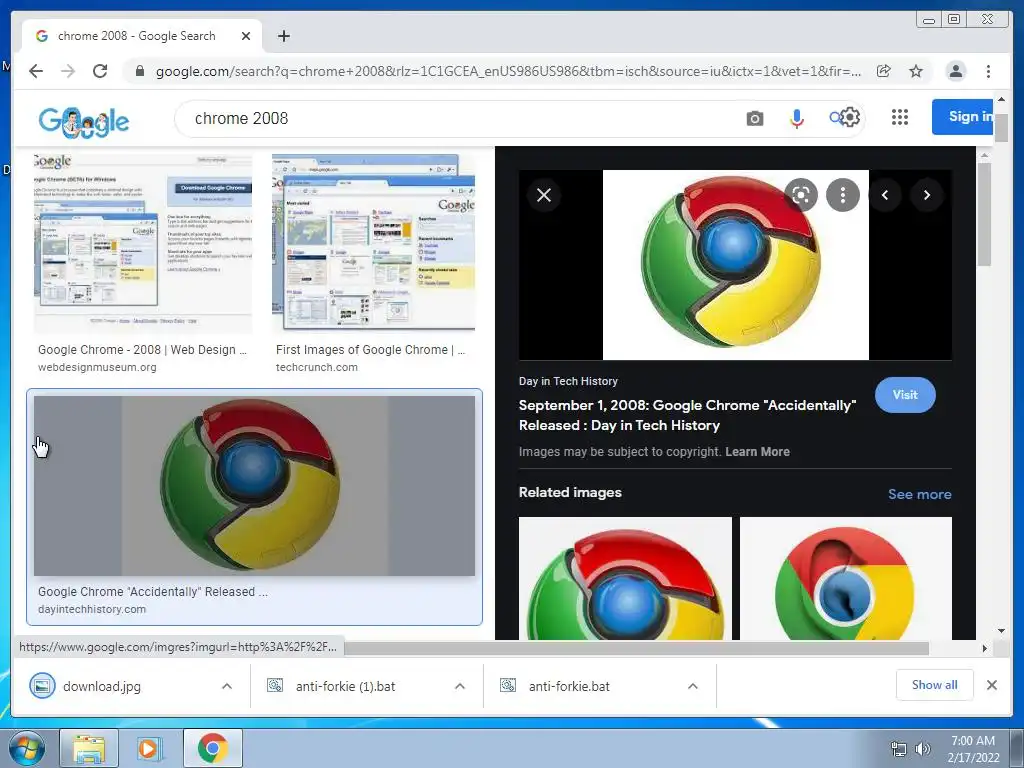
Task: Open the flat Chrome logo related image
Action: coord(846,579)
